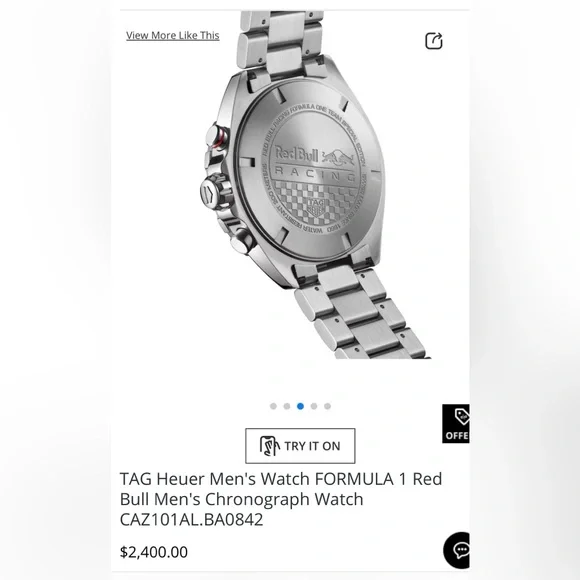Click the phone icon in Try It On
This screenshot has height=580, width=580.
click(269, 446)
